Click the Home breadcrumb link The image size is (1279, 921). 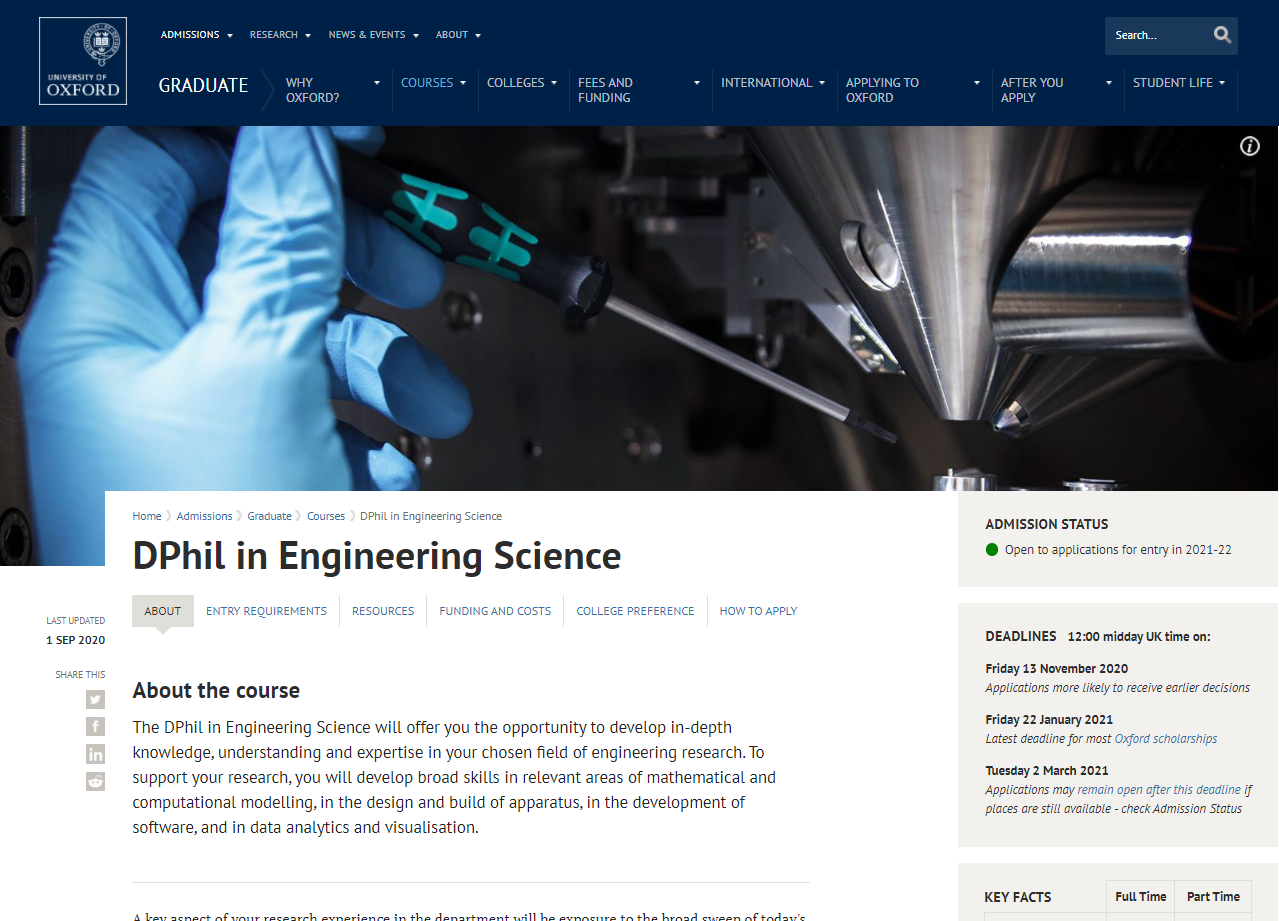(x=147, y=516)
